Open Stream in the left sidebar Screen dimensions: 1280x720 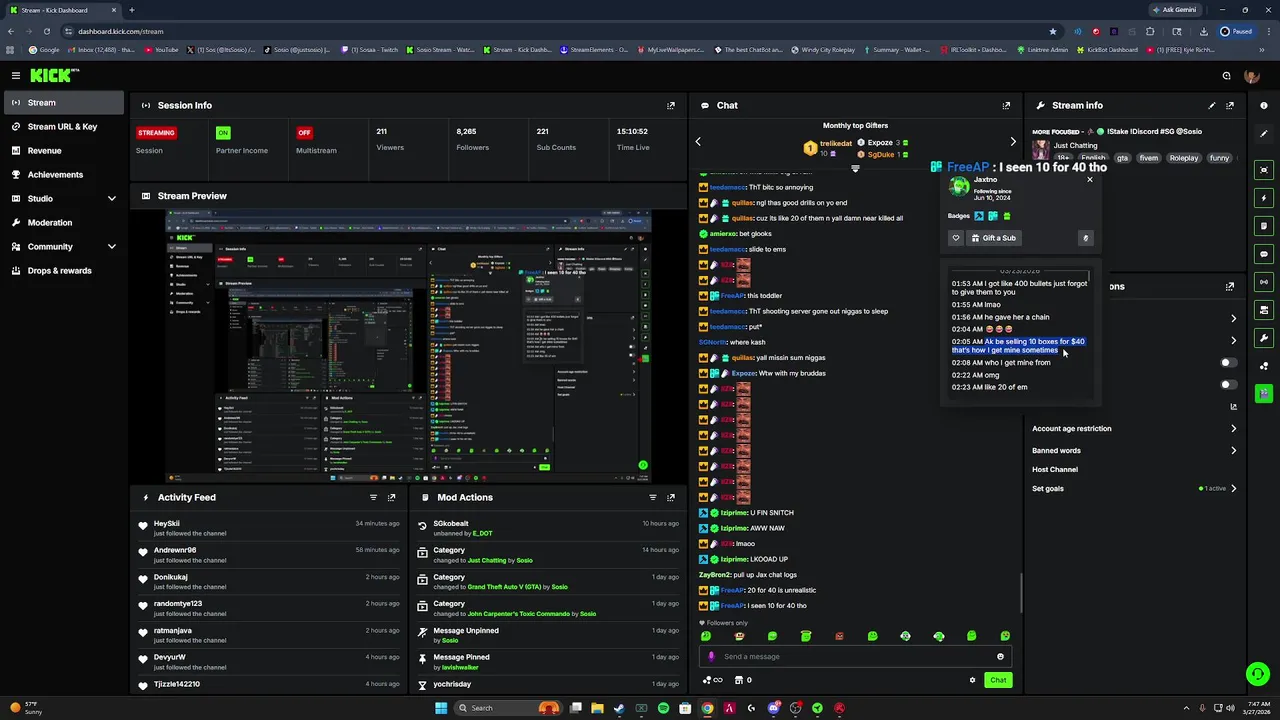[x=62, y=102]
